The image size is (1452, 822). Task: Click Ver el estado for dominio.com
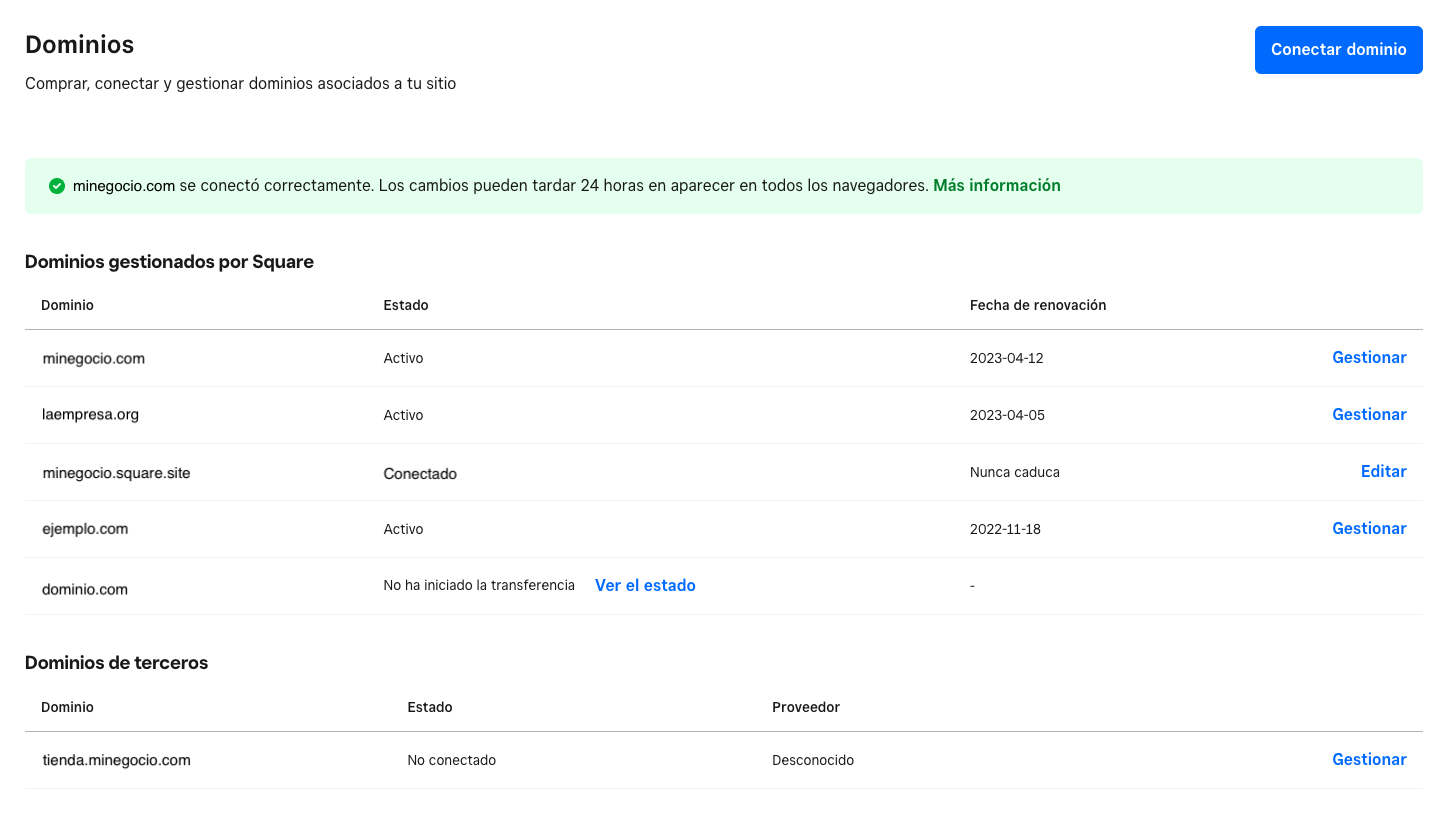coord(645,586)
